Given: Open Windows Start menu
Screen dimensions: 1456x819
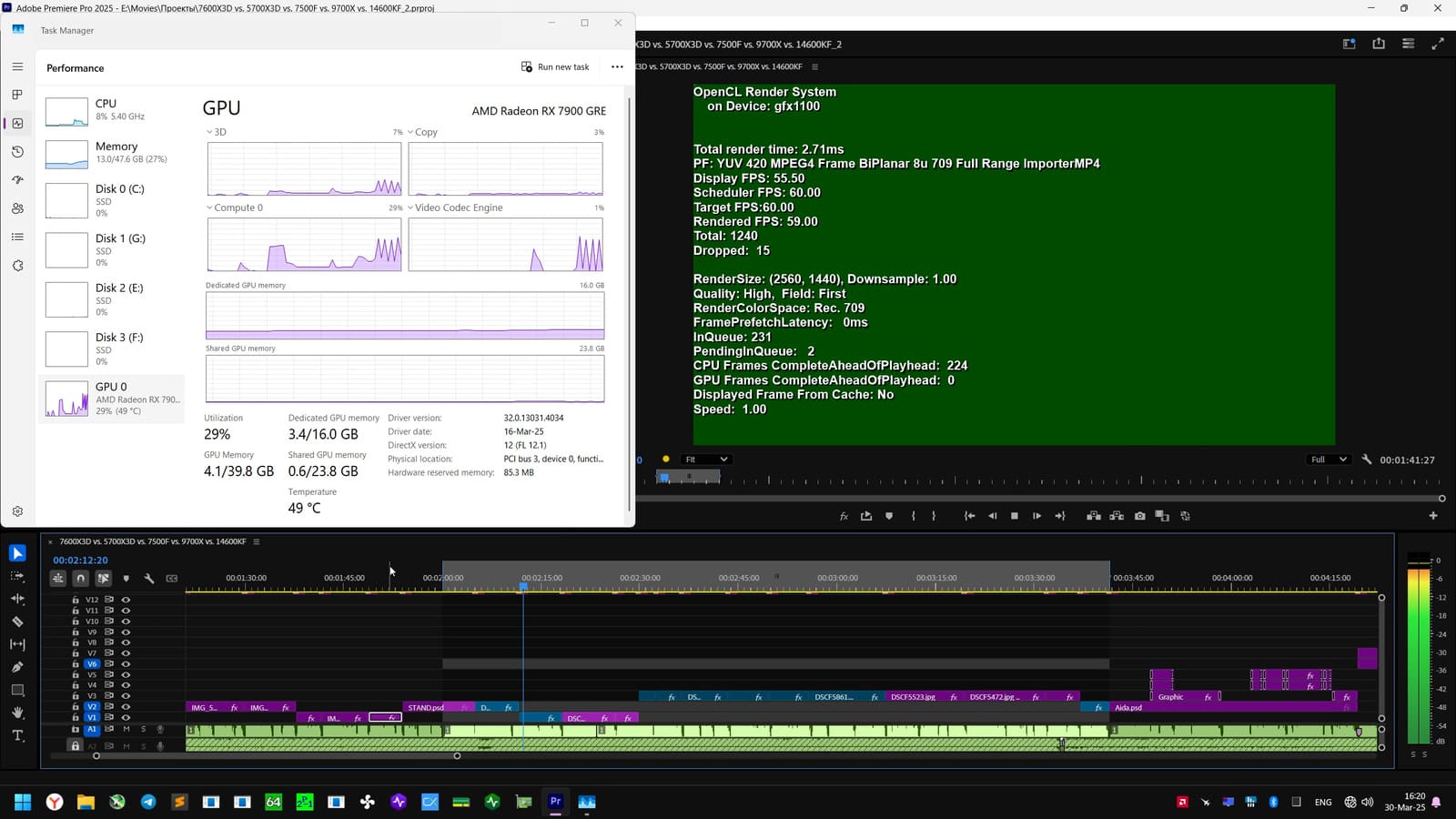Looking at the screenshot, I should tap(23, 802).
